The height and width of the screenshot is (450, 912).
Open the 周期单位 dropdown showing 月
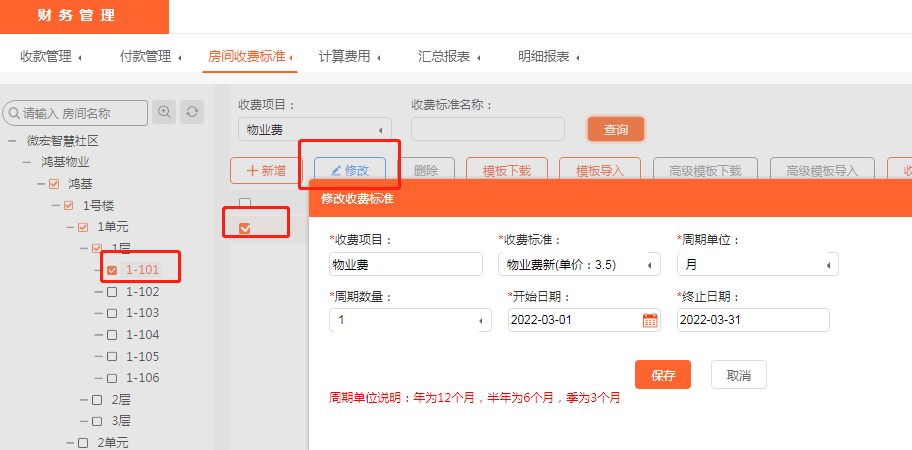(x=757, y=264)
